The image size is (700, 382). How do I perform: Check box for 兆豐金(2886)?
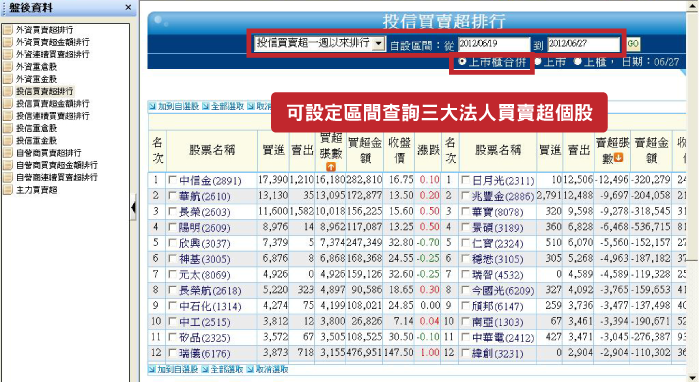click(x=465, y=196)
